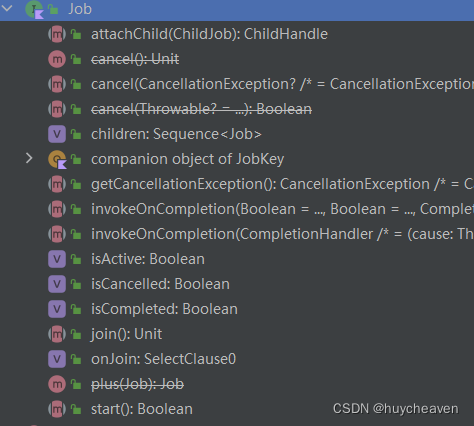Image resolution: width=474 pixels, height=426 pixels.
Task: Click companion object icon of JobKey
Action: tap(57, 159)
